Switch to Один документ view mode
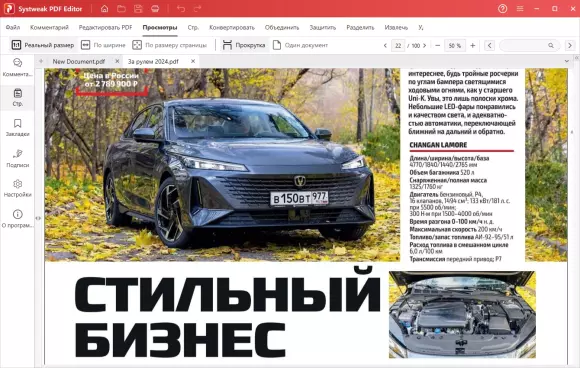The width and height of the screenshot is (580, 368). [x=300, y=45]
